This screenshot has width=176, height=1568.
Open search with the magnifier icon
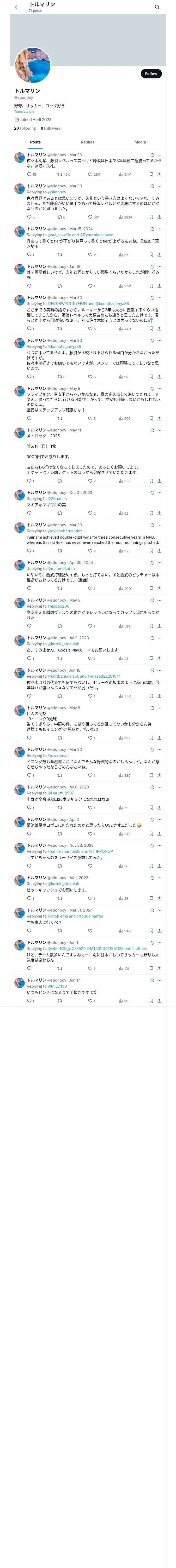coord(157,7)
